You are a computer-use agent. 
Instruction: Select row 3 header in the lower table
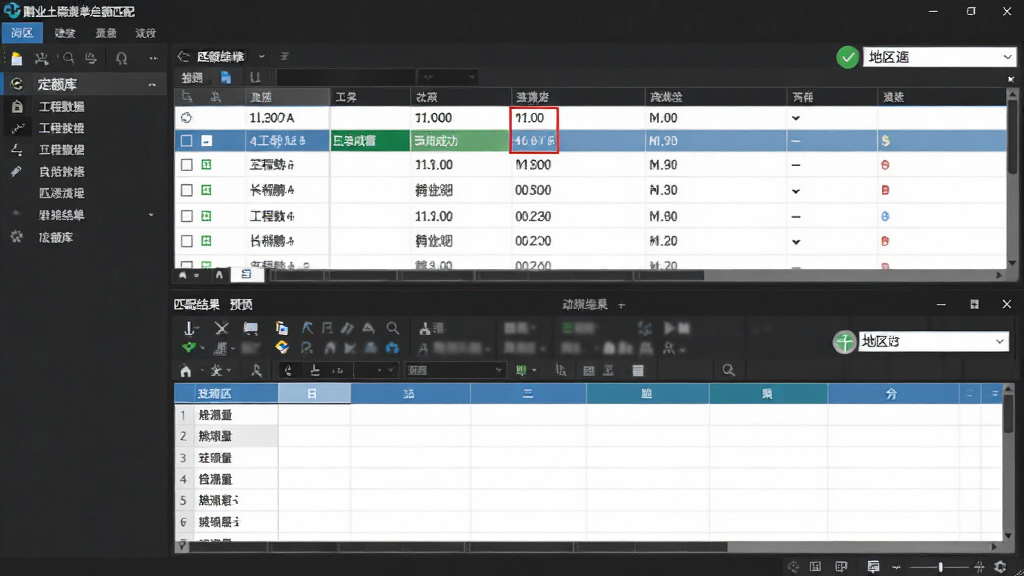(x=183, y=458)
